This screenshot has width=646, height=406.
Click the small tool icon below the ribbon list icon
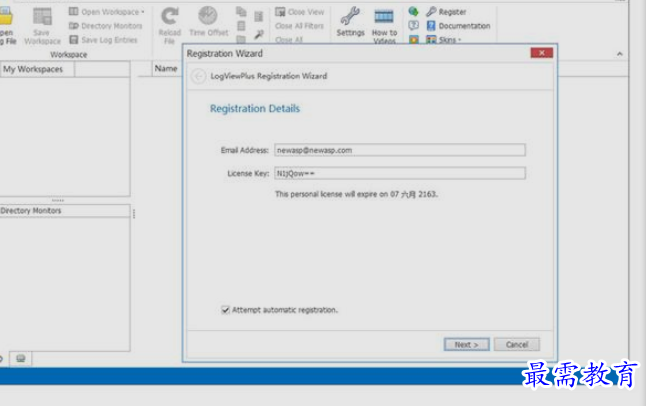[259, 34]
